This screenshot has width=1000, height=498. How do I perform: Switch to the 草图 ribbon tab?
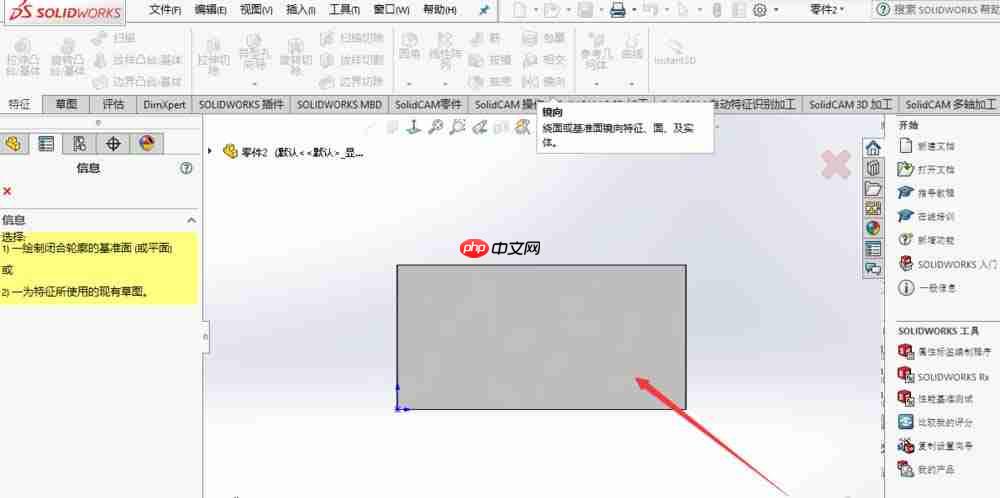click(66, 105)
